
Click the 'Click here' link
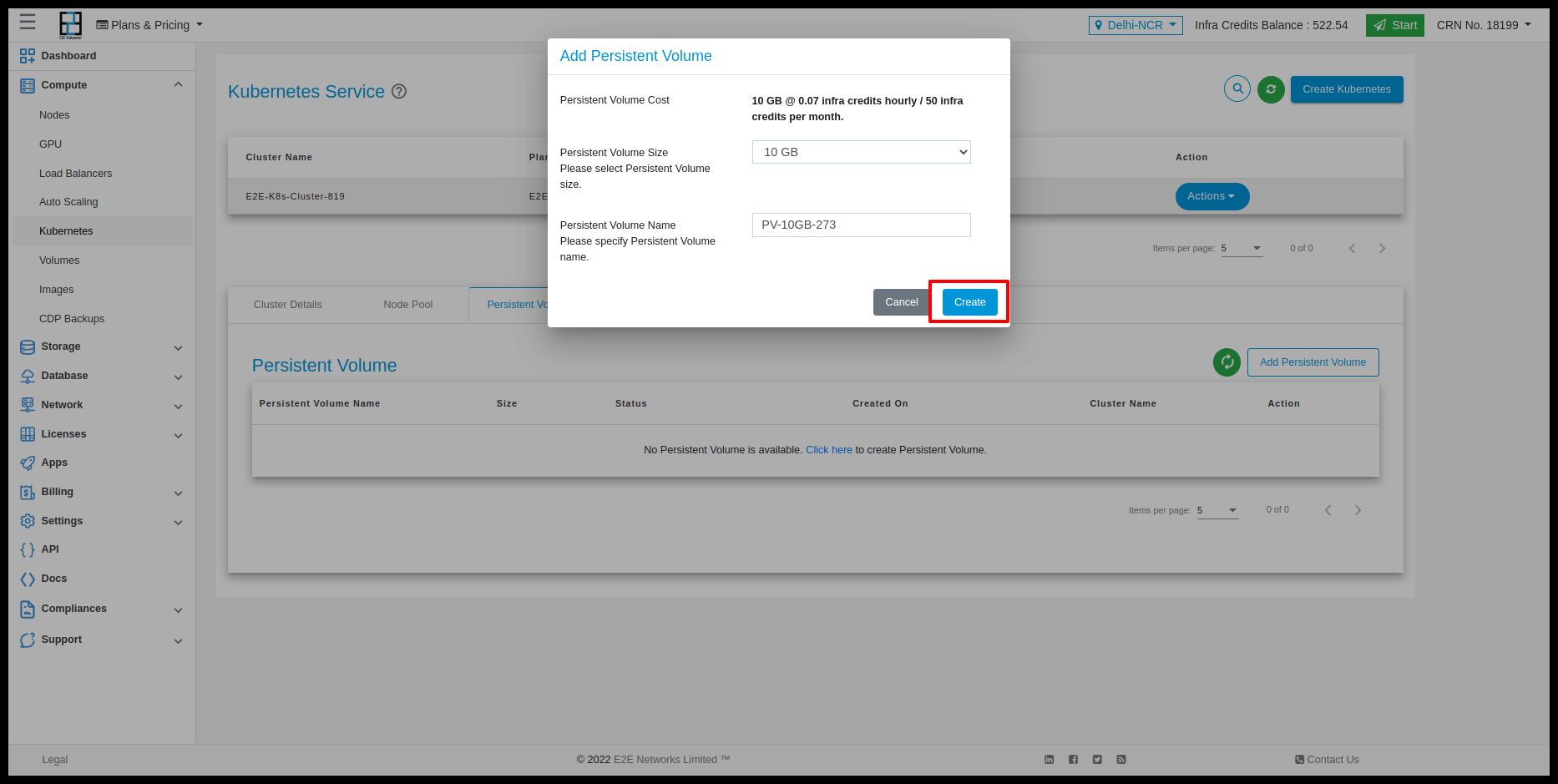828,450
